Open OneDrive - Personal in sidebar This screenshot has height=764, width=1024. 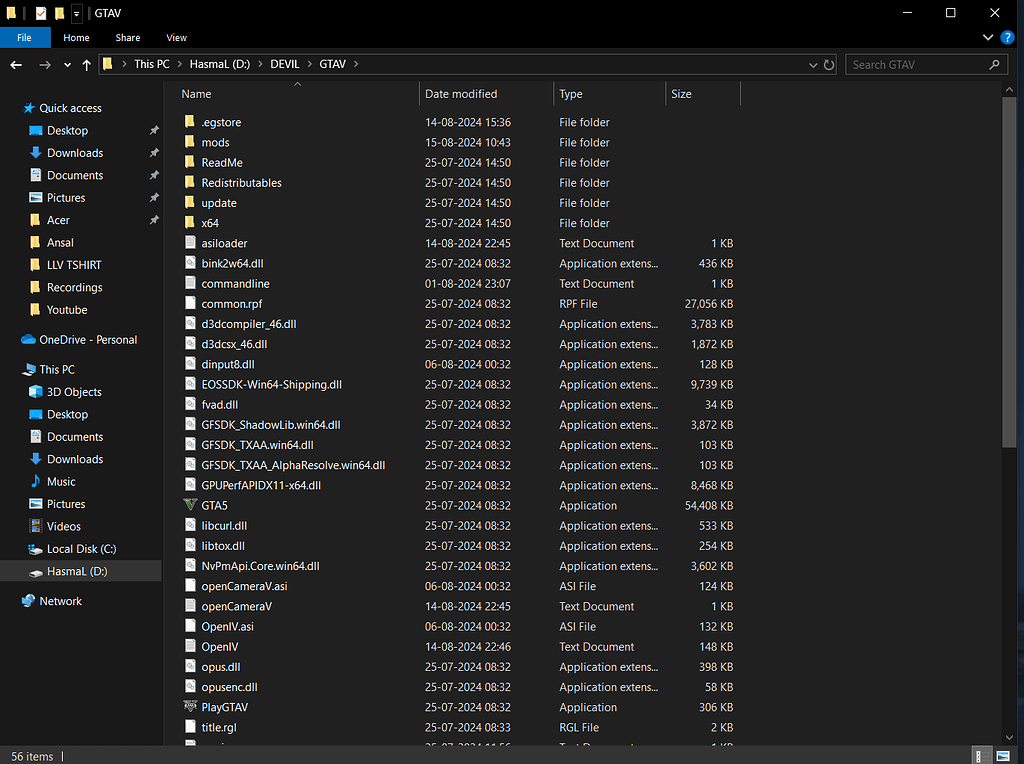87,340
